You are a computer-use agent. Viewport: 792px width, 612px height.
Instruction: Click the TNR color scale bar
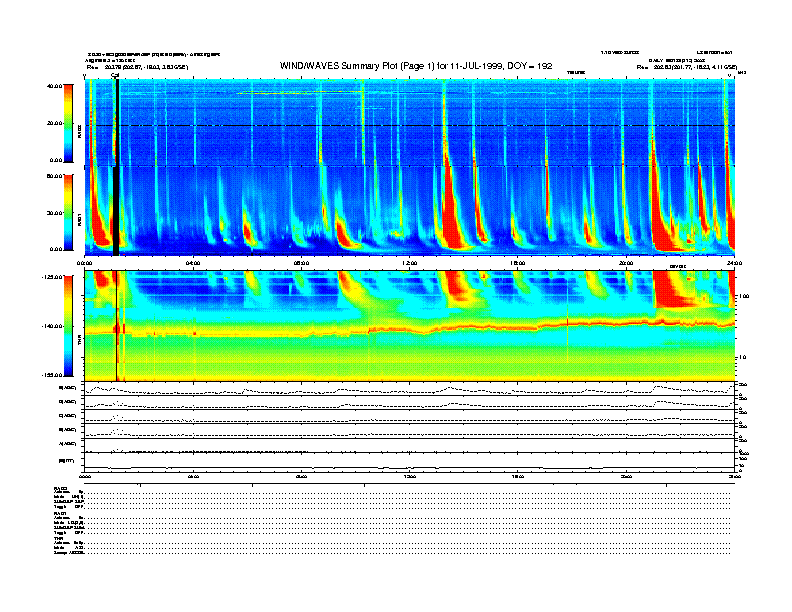68,326
